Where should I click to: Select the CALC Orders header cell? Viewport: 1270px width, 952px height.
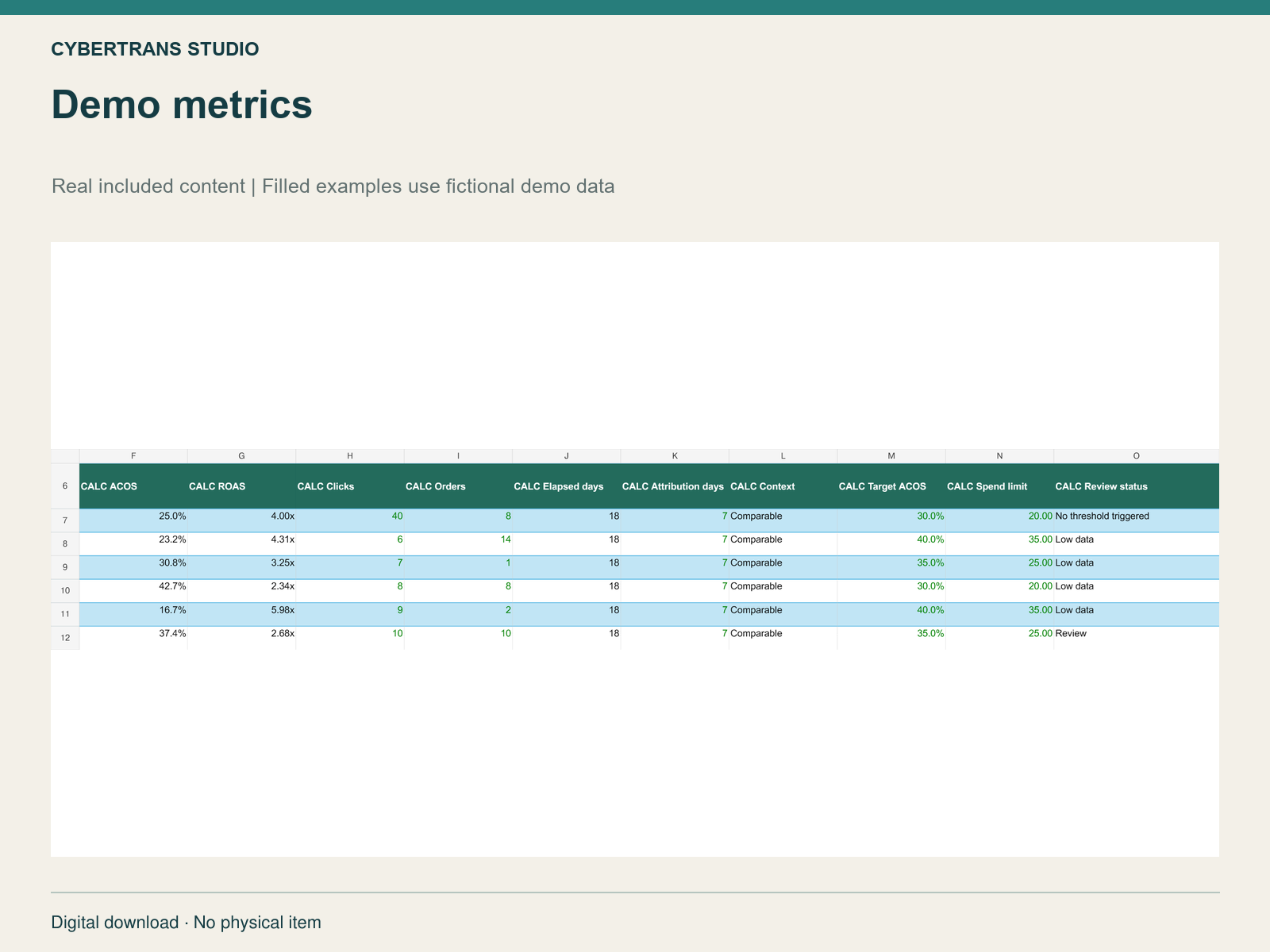click(458, 486)
